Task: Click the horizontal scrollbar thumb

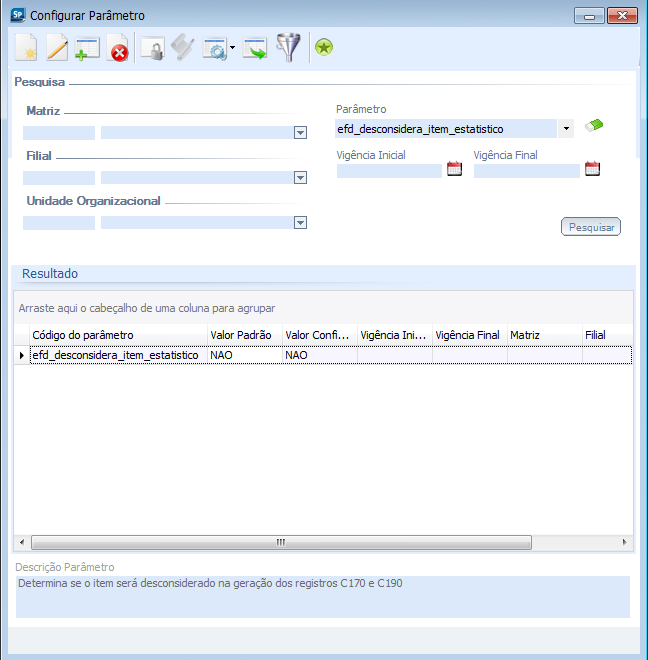Action: pyautogui.click(x=281, y=542)
